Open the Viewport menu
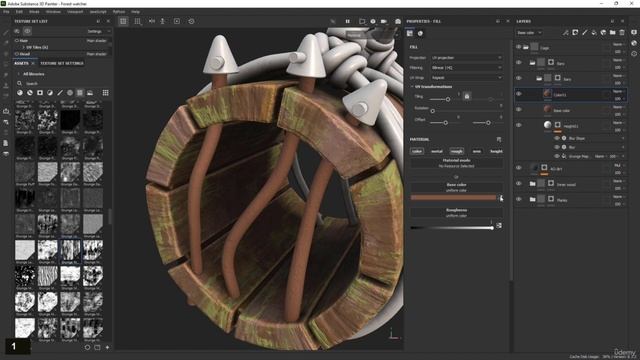Image resolution: width=640 pixels, height=360 pixels. tap(75, 12)
